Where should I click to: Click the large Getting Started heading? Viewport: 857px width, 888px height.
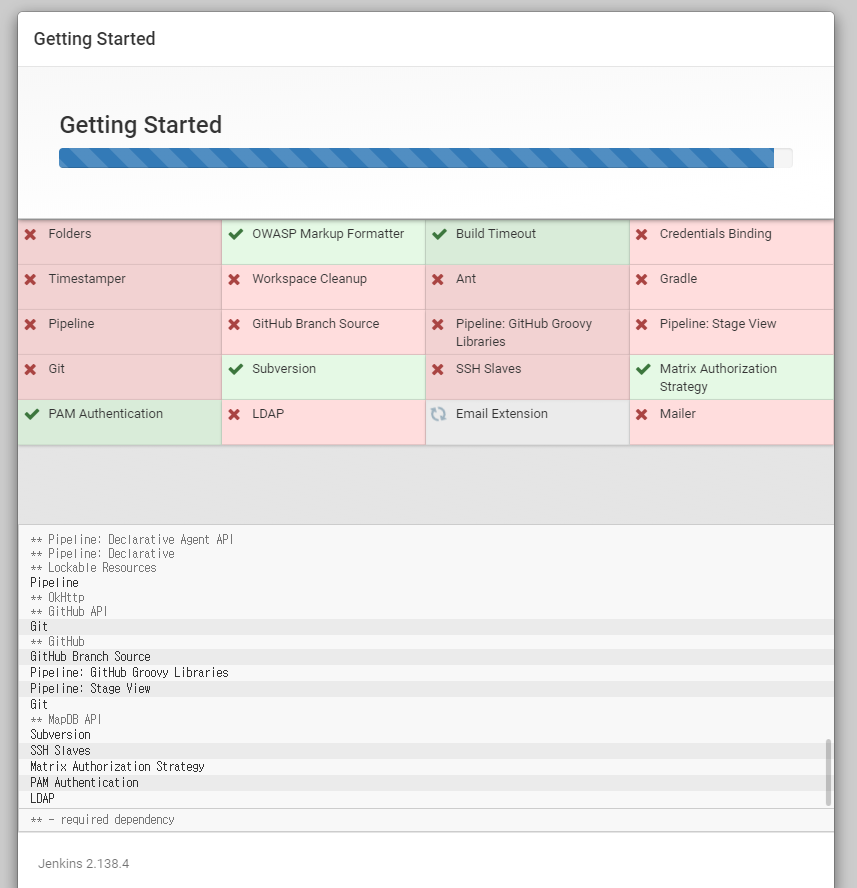[x=140, y=125]
